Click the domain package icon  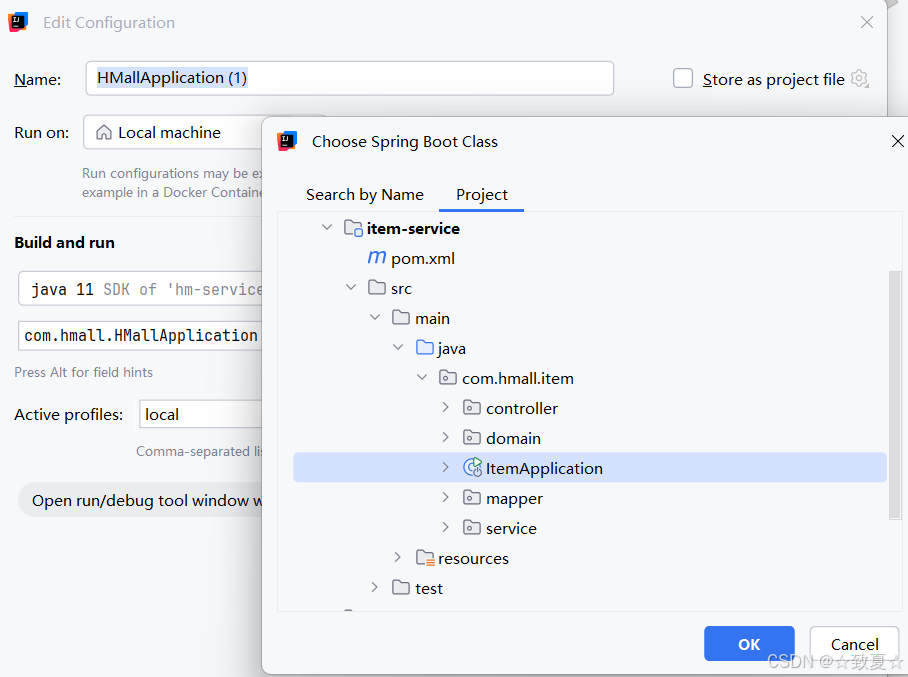coord(472,438)
